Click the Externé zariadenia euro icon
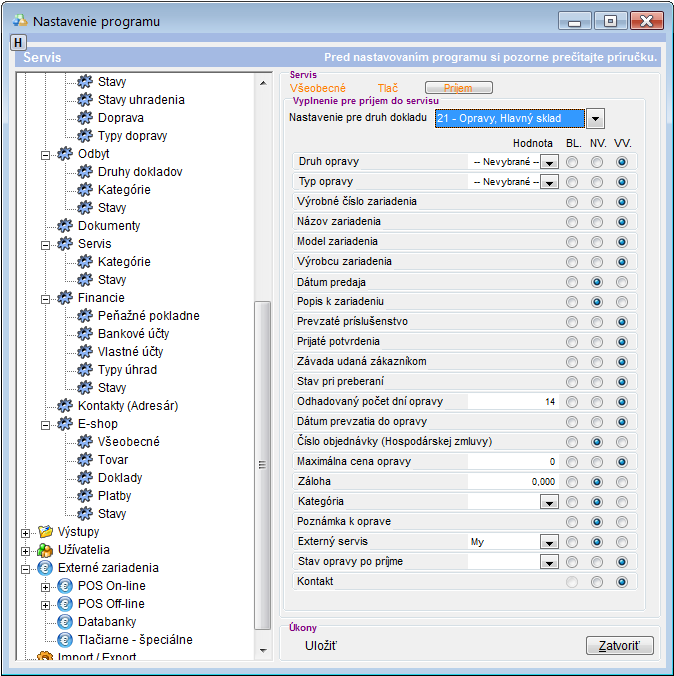This screenshot has height=676, width=674. [45, 568]
